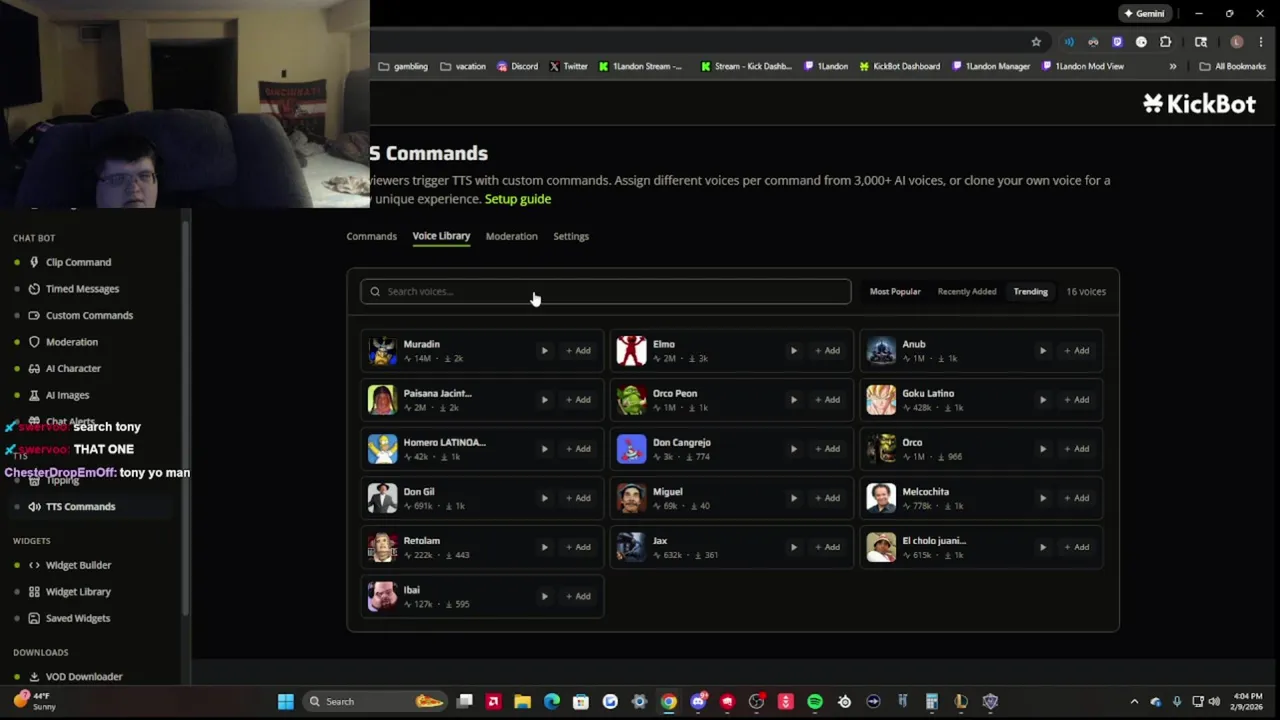Sort voices by Trending
The height and width of the screenshot is (720, 1280).
point(1030,291)
